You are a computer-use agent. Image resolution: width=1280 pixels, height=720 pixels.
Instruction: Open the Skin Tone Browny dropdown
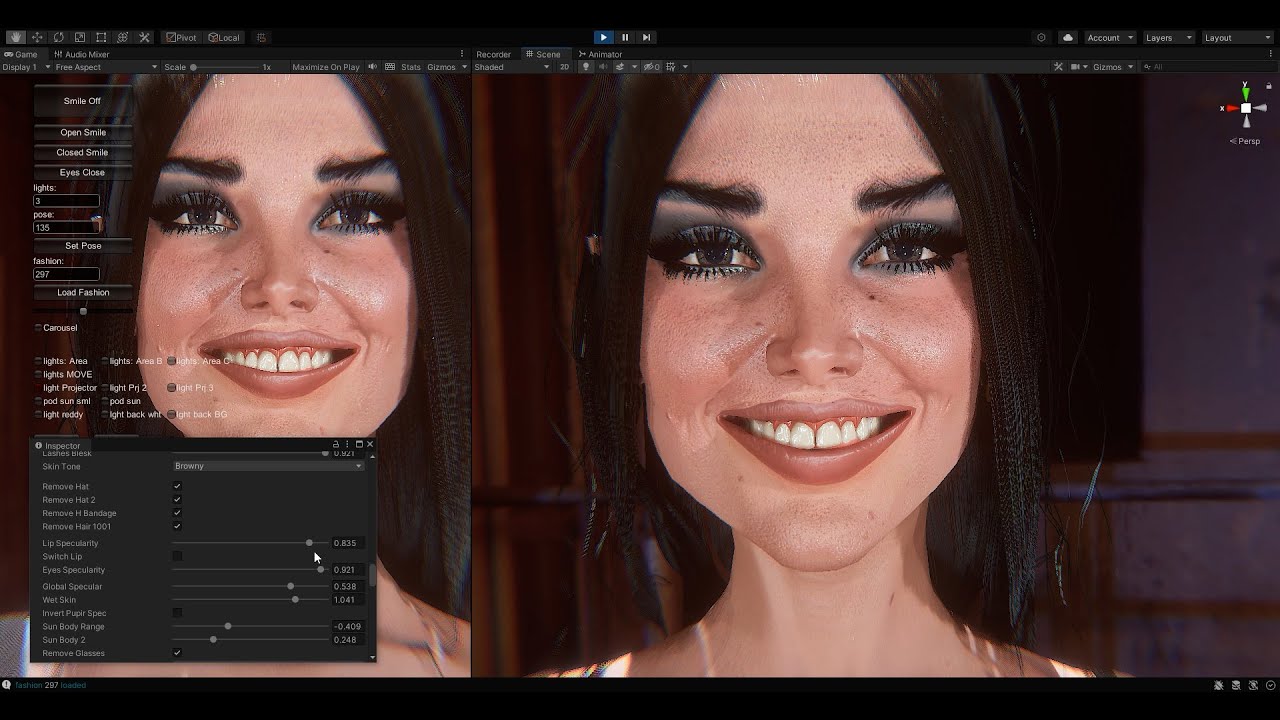click(x=268, y=466)
